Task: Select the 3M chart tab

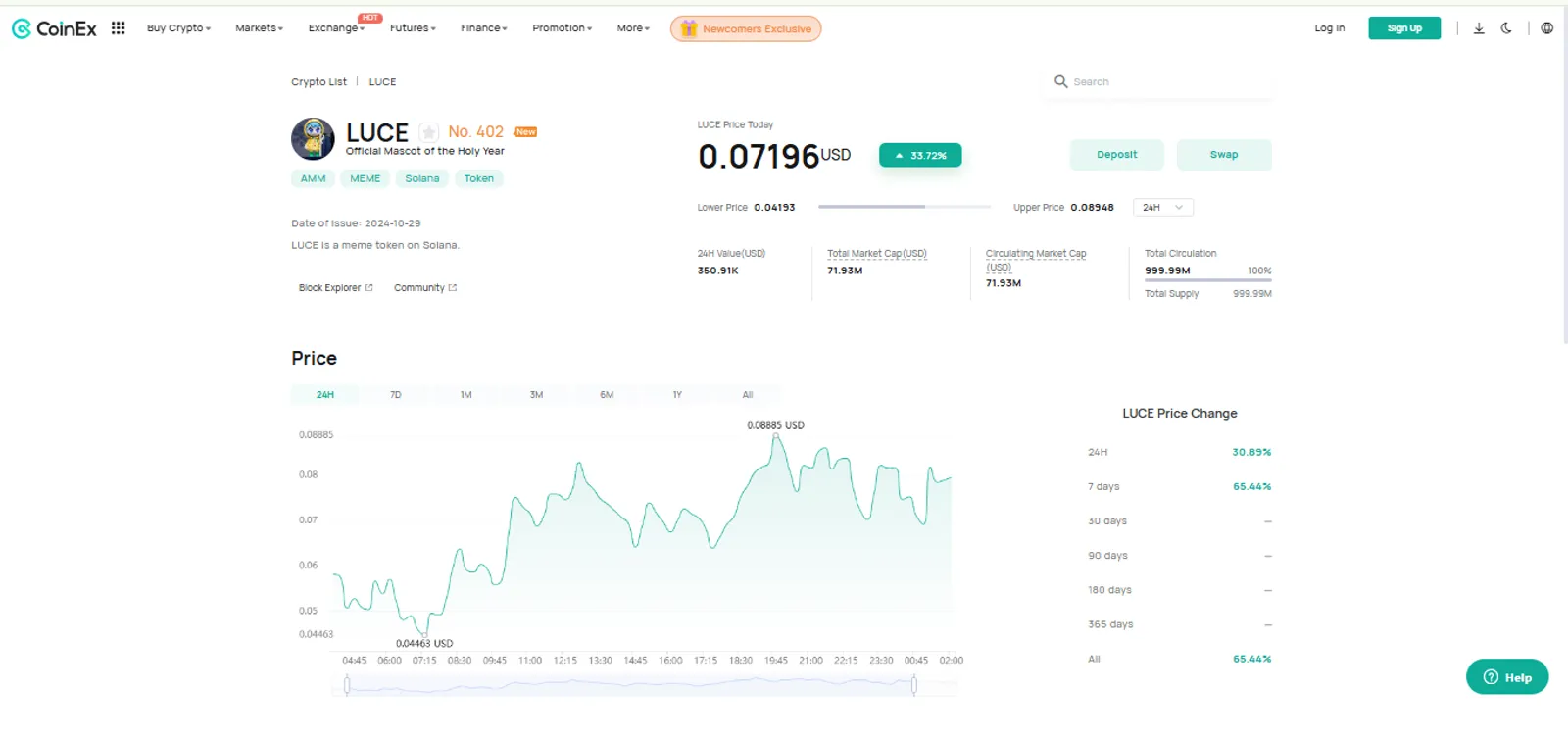Action: tap(537, 395)
